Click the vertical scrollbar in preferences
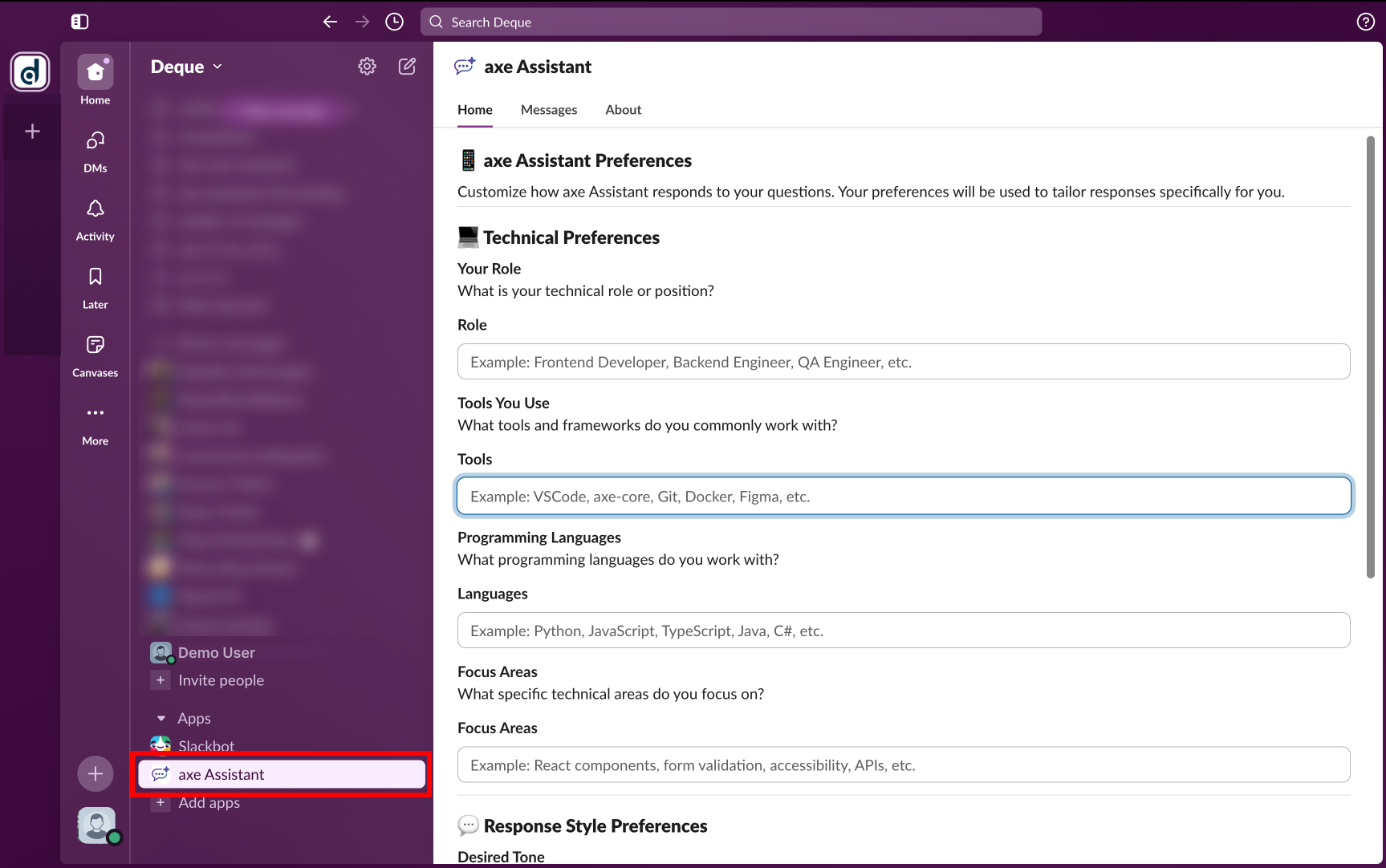Image resolution: width=1386 pixels, height=868 pixels. point(1370,357)
